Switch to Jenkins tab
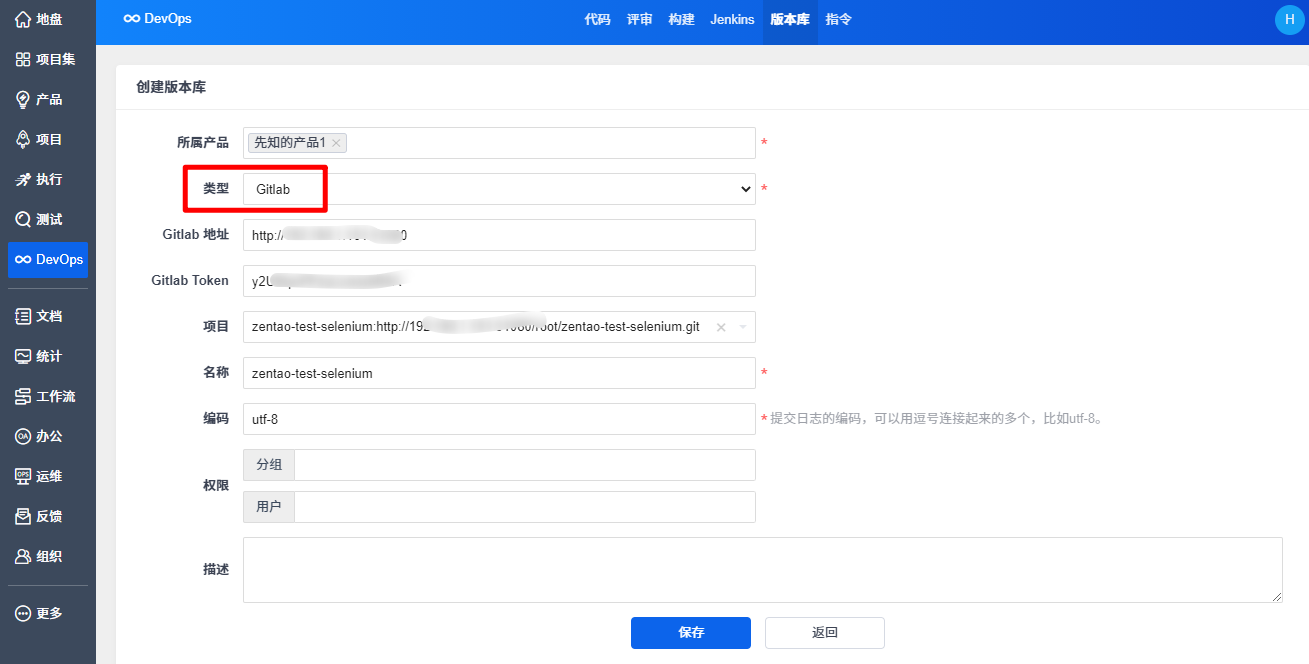The height and width of the screenshot is (664, 1309). point(733,19)
